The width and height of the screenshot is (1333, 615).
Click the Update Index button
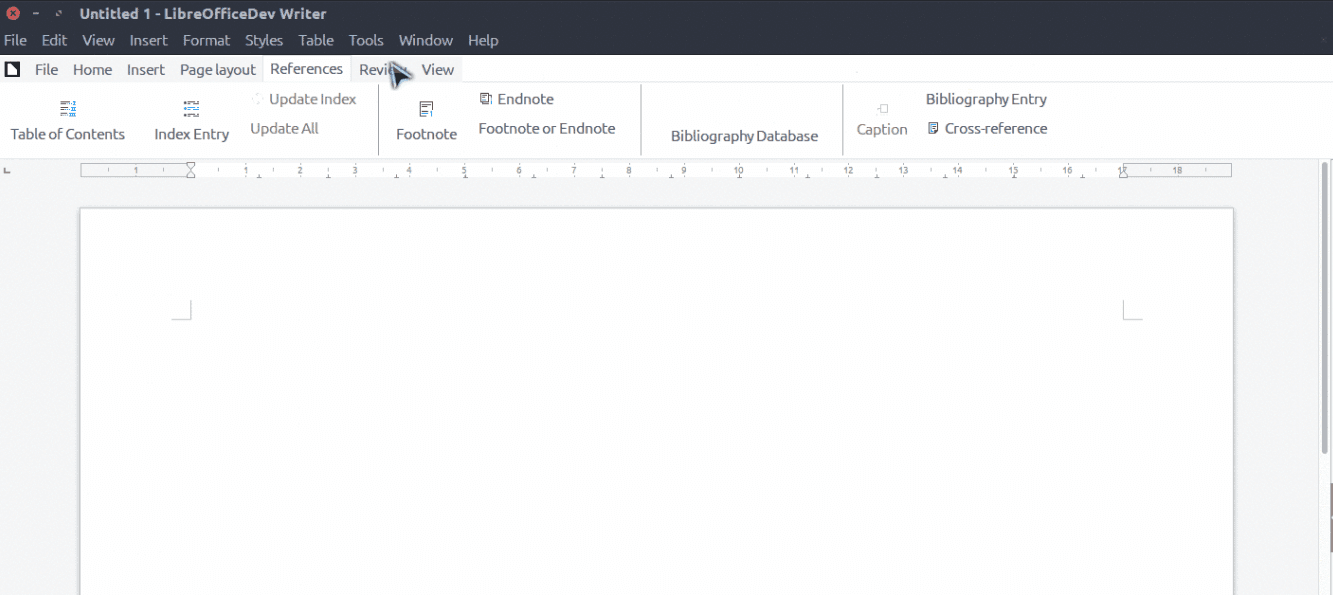304,99
